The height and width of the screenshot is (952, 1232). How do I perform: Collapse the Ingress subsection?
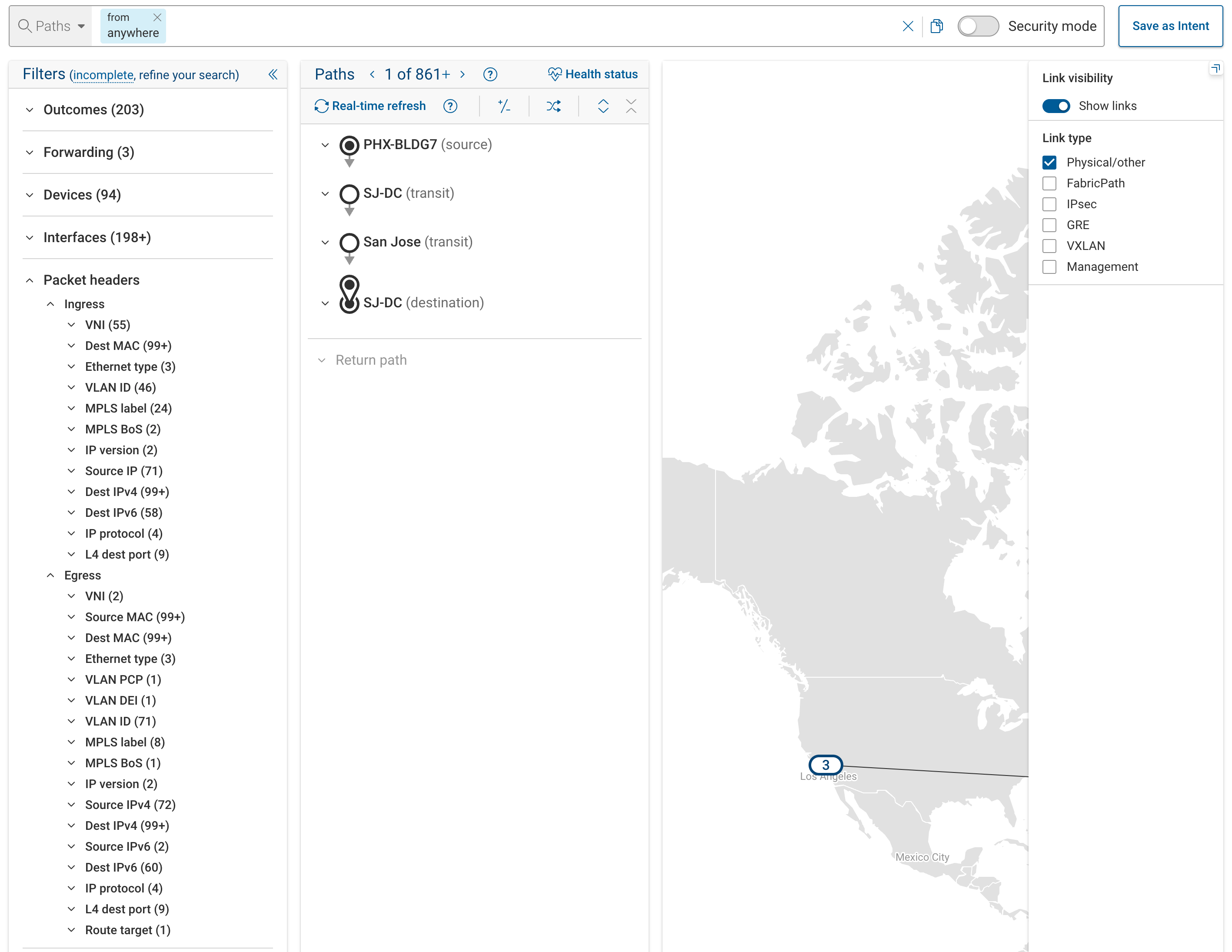[x=50, y=304]
